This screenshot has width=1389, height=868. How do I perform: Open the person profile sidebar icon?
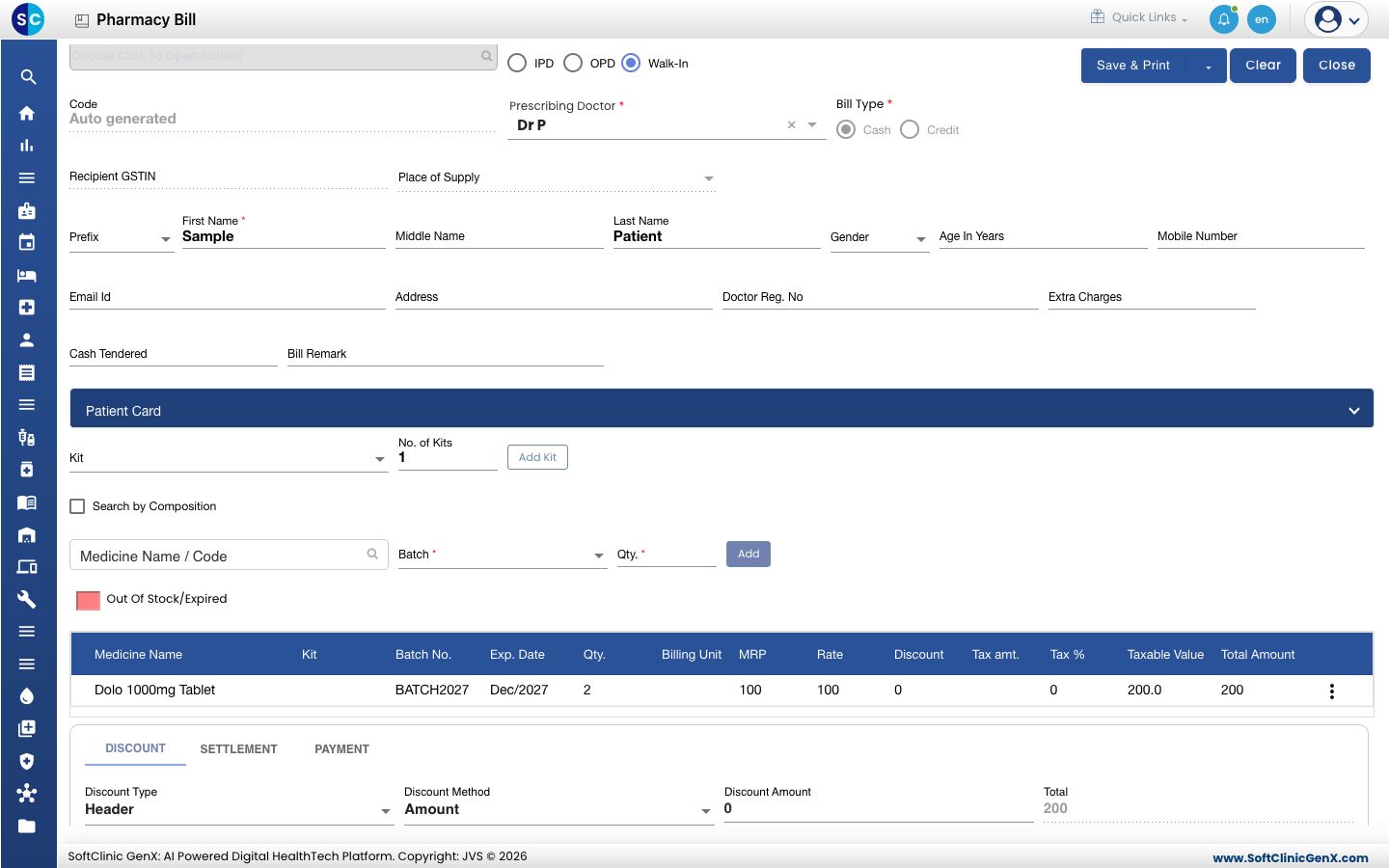click(27, 339)
